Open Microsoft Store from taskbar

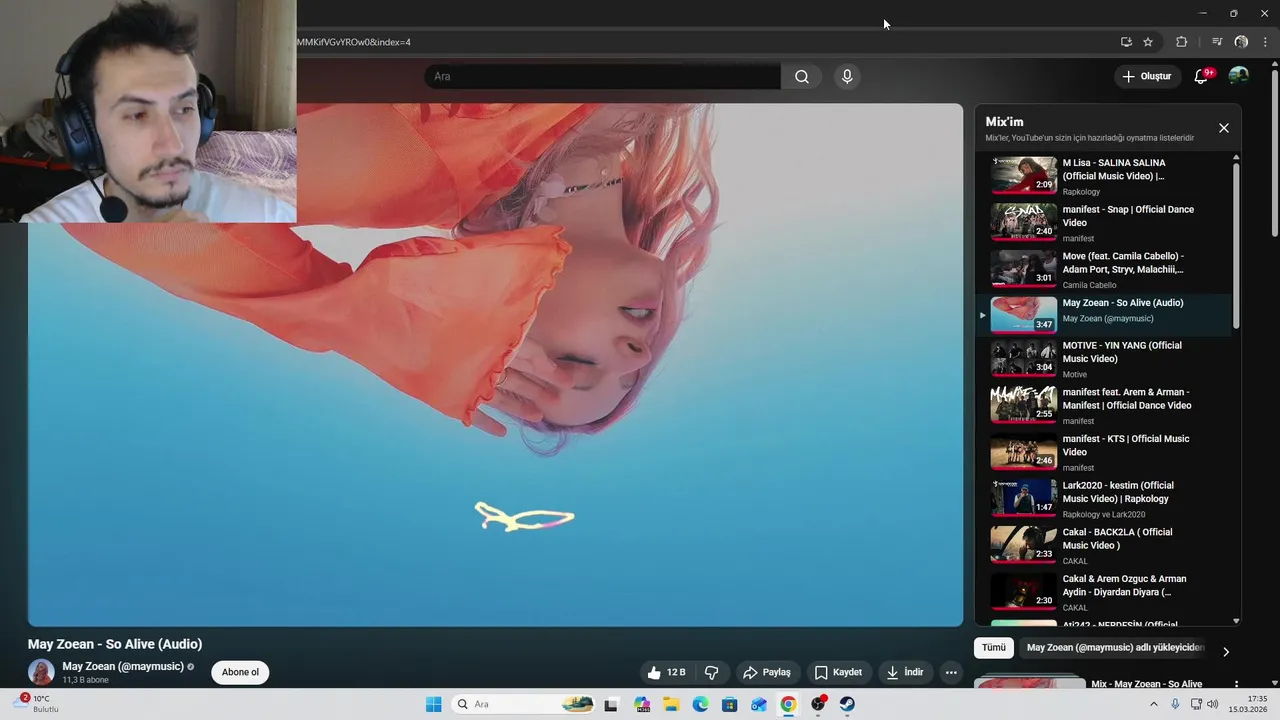(x=730, y=704)
